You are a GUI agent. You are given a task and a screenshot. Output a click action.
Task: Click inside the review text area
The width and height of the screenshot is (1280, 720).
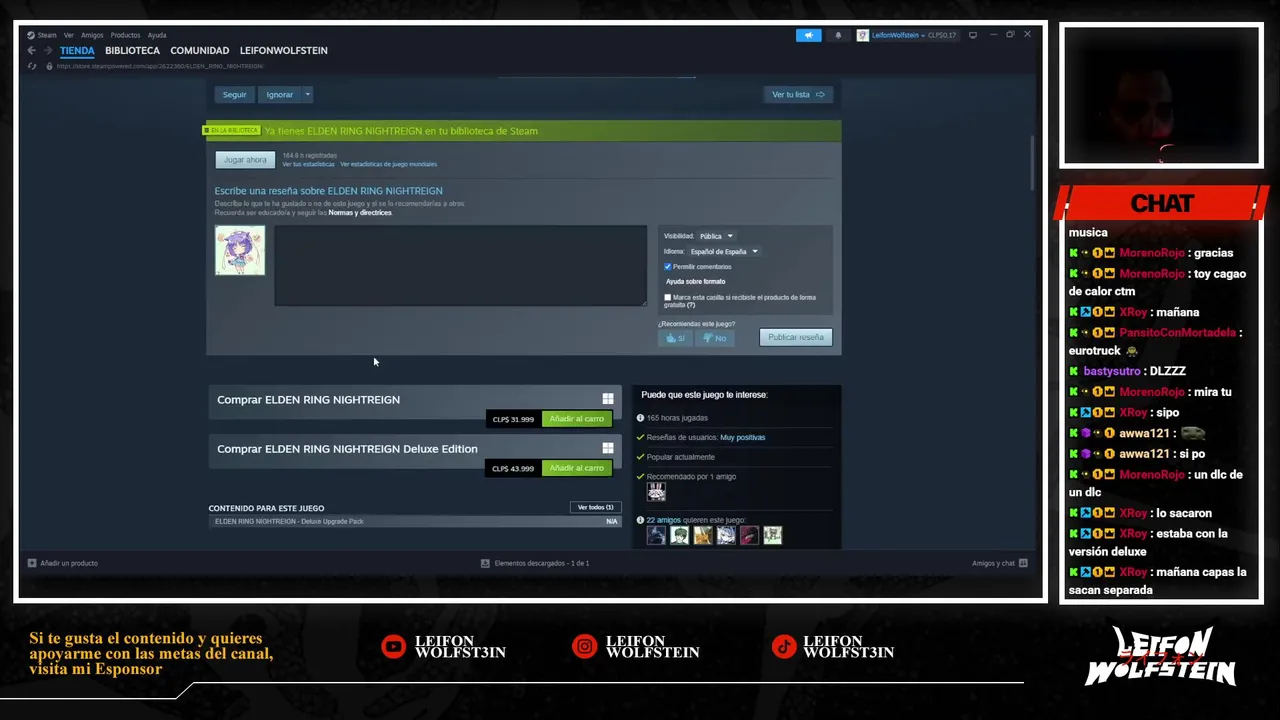(461, 265)
